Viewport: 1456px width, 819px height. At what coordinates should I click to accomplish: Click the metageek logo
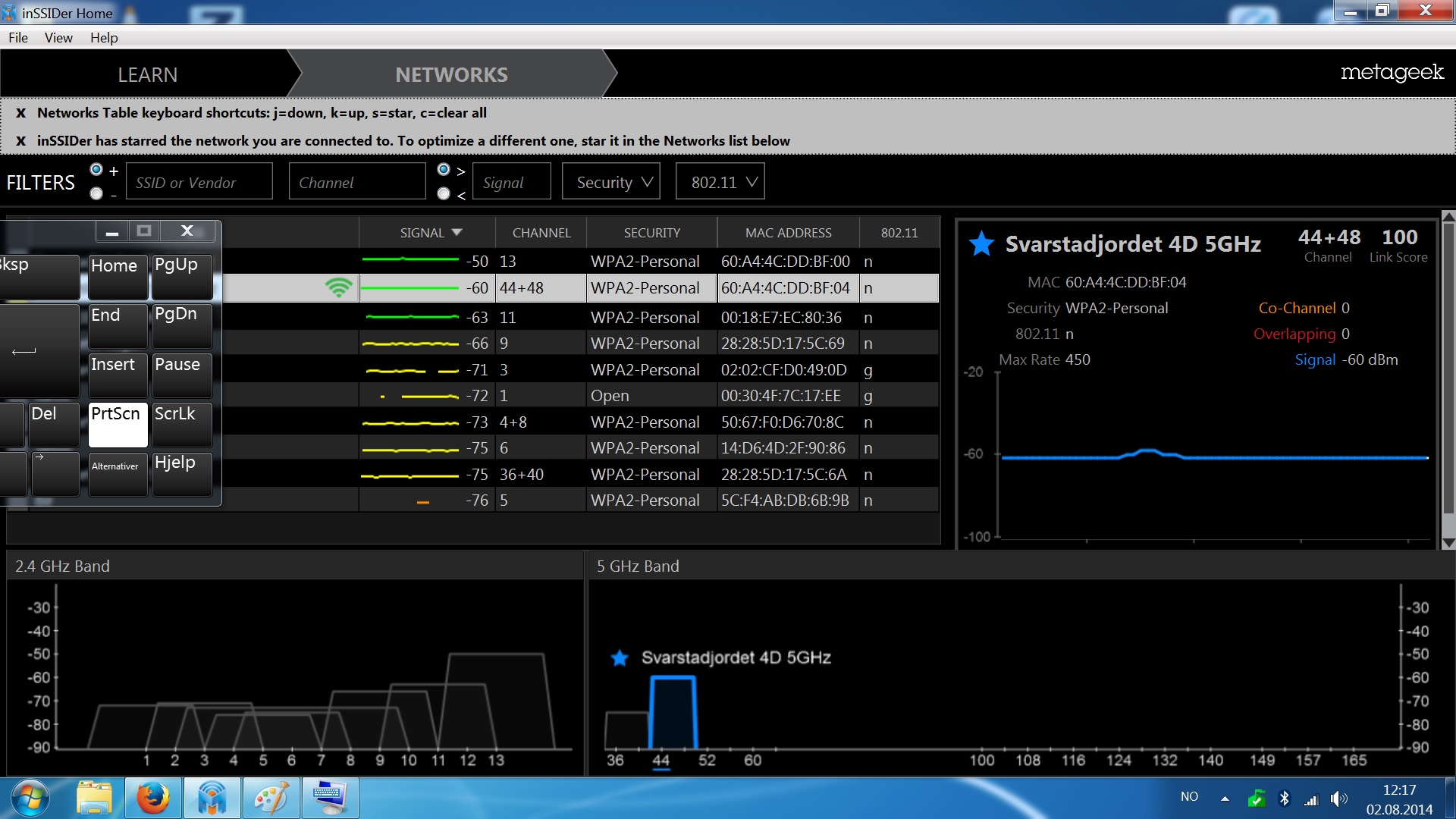click(x=1392, y=73)
